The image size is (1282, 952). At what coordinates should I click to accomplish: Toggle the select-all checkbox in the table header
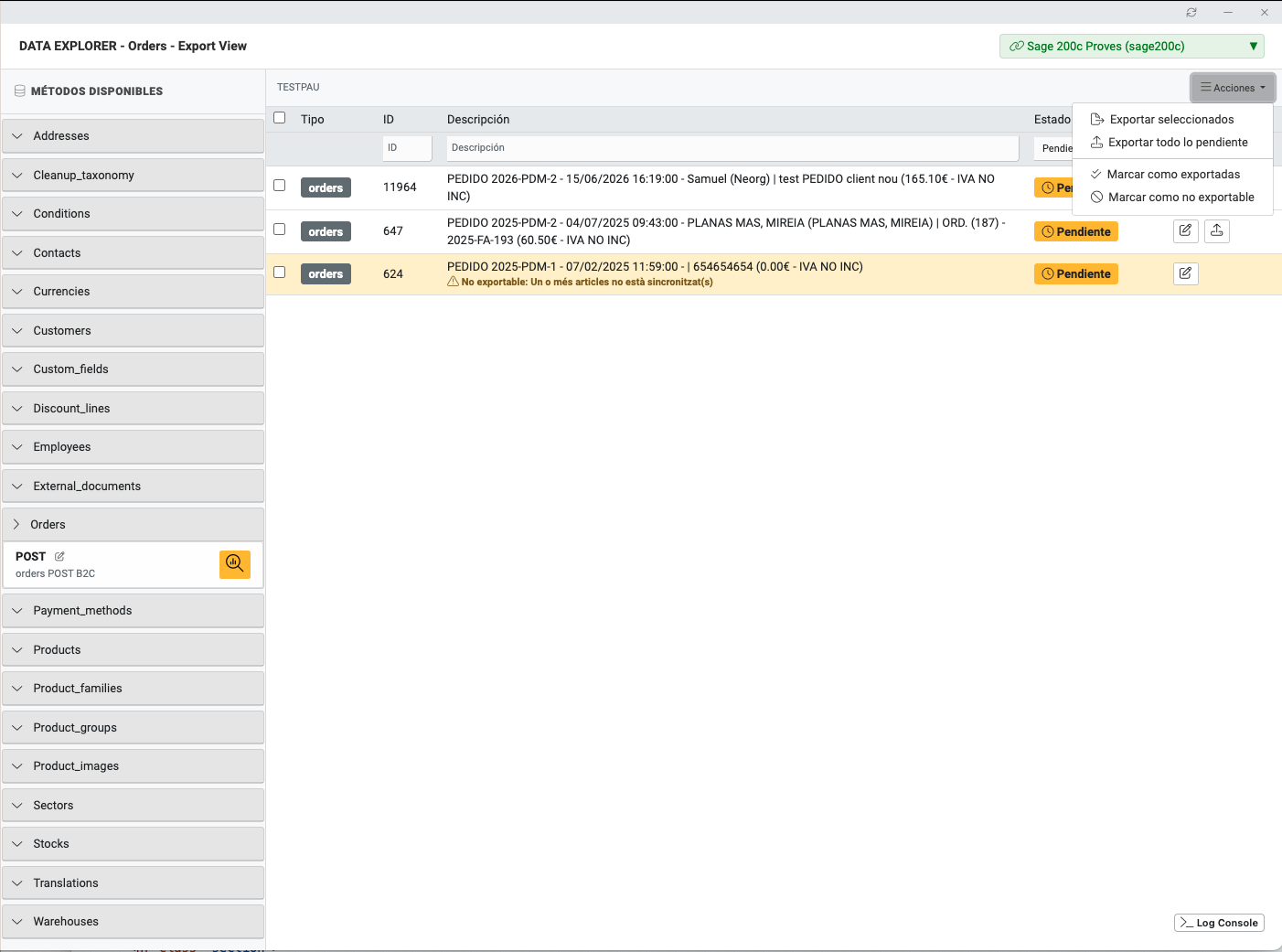click(x=280, y=117)
